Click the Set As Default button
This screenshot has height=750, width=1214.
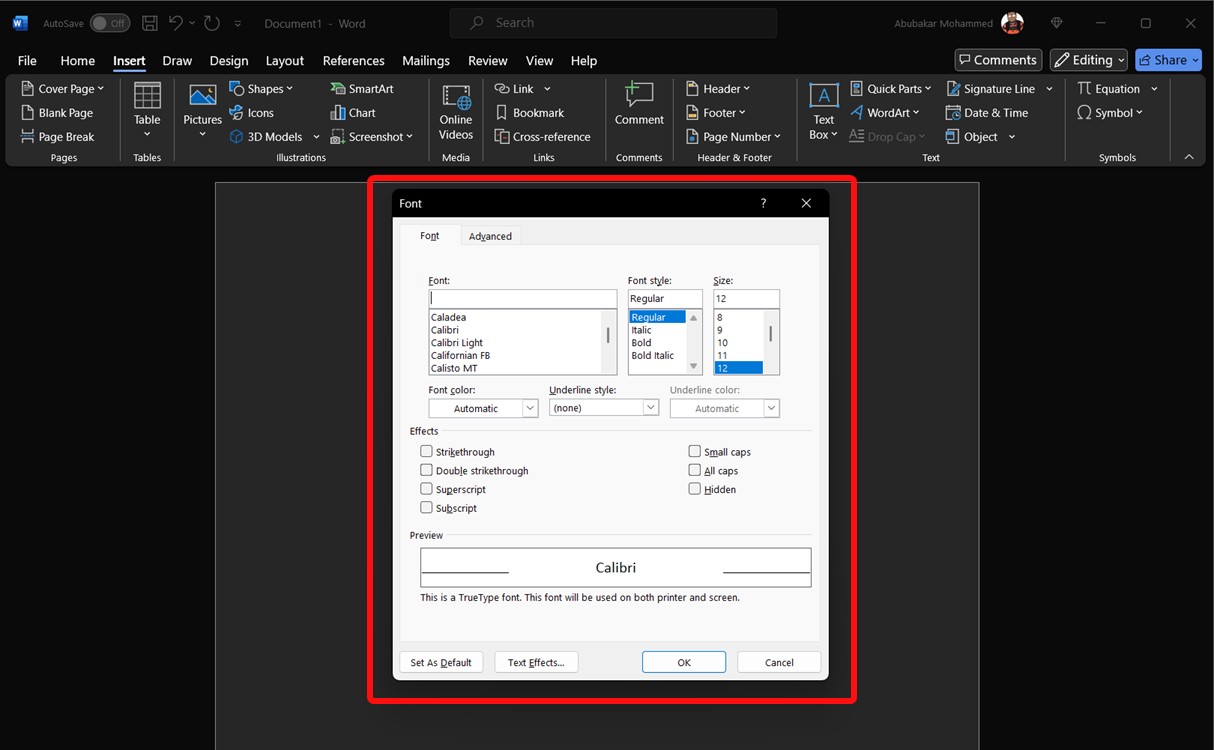tap(441, 661)
